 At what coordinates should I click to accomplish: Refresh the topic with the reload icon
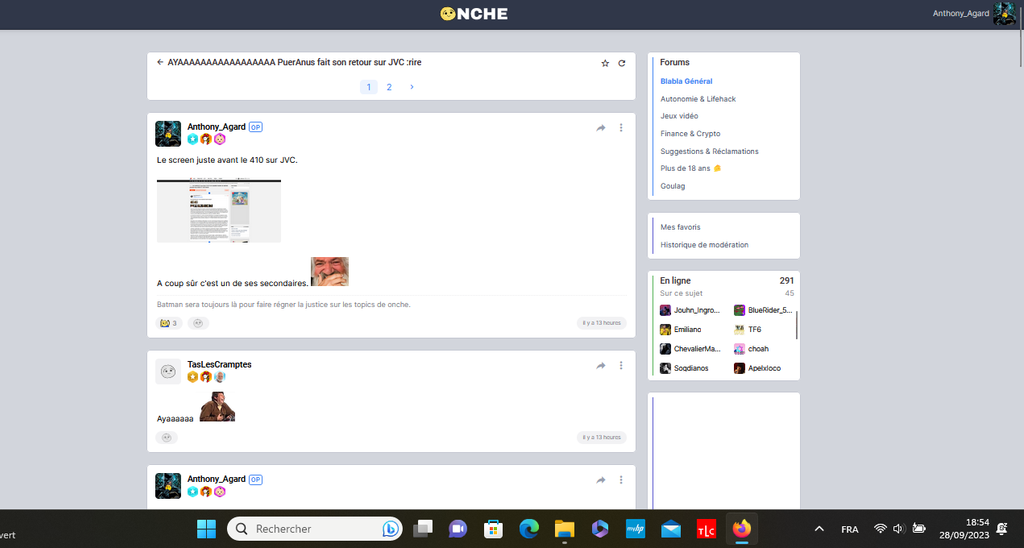621,63
